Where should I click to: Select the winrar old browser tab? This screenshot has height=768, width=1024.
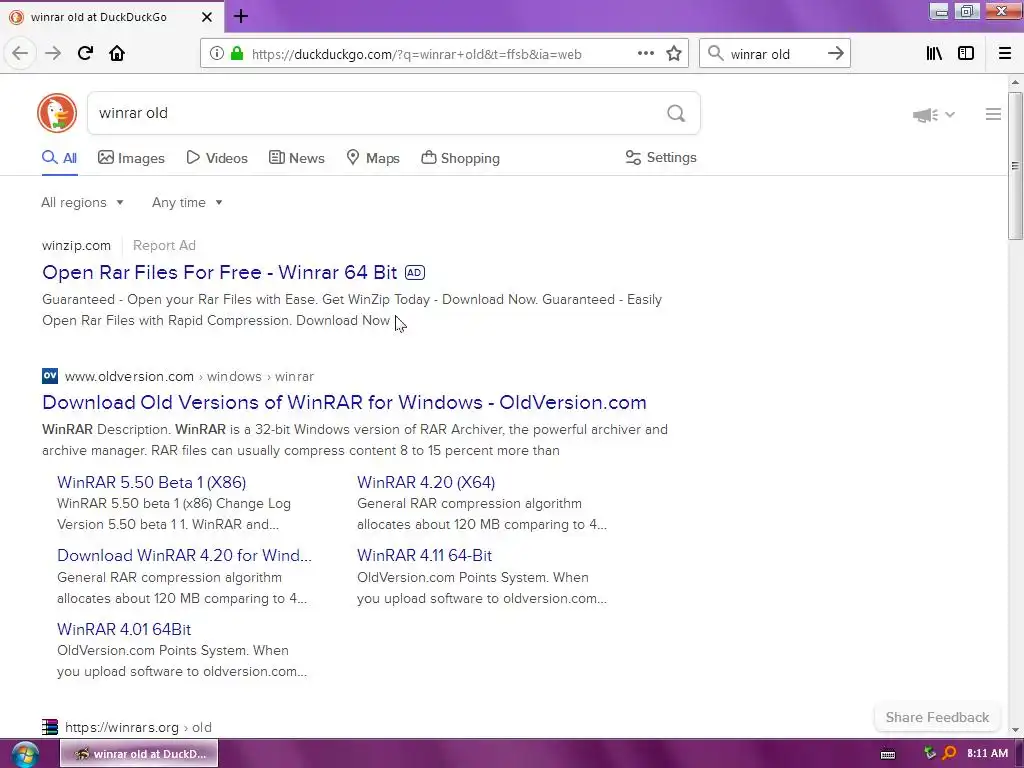(x=112, y=17)
